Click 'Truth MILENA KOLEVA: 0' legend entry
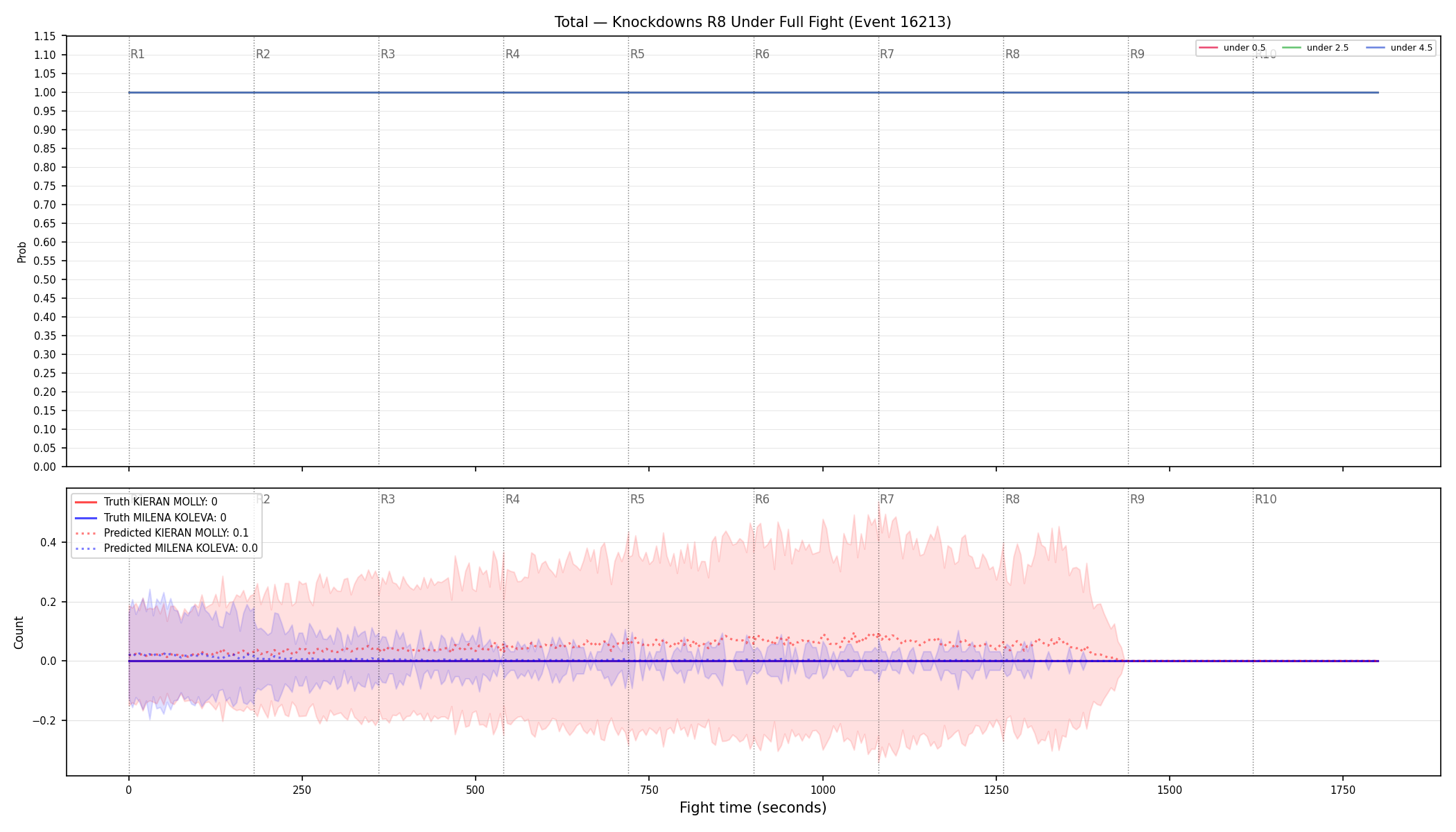 coord(150,518)
